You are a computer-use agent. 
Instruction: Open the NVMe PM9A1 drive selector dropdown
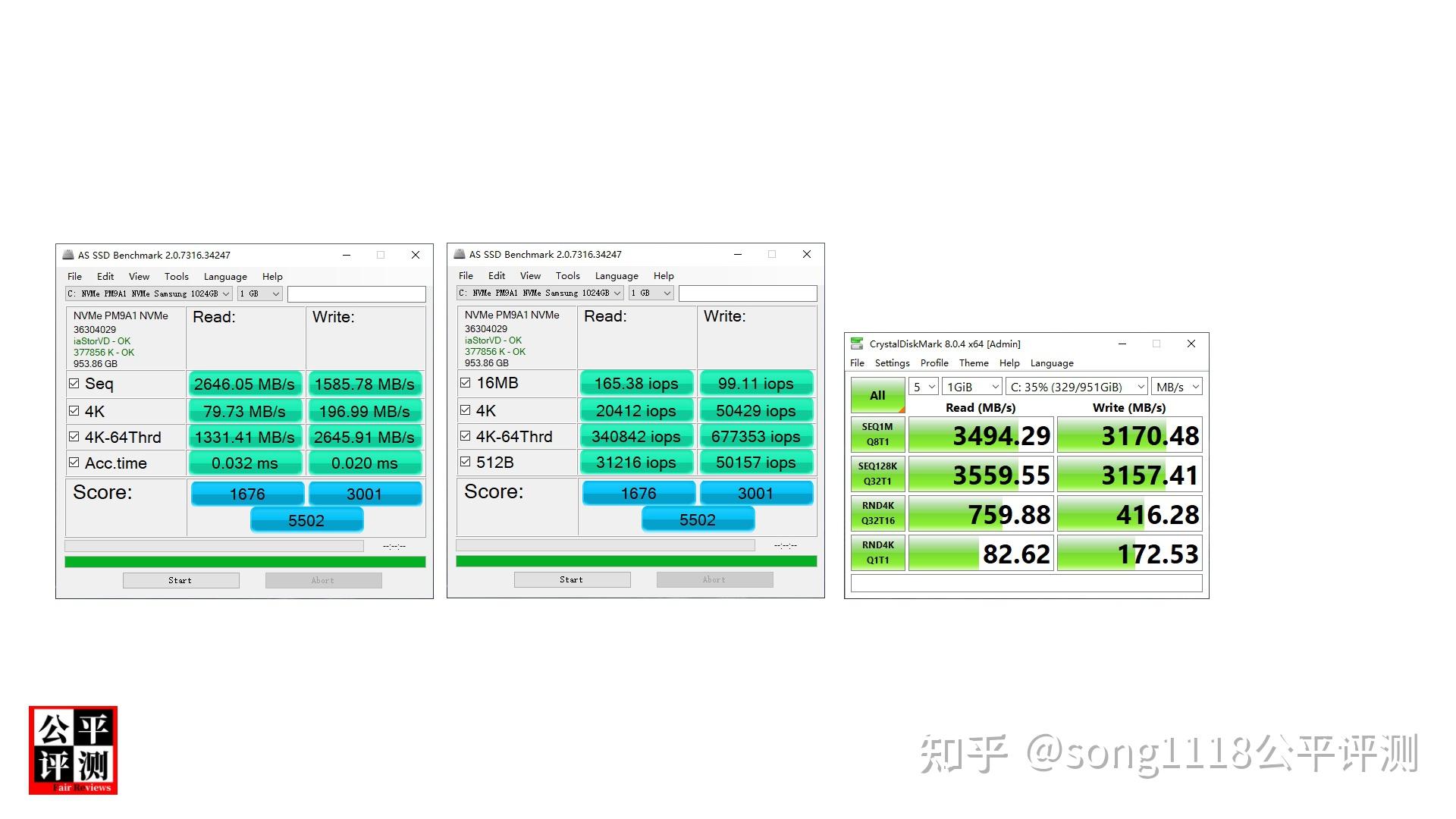[x=148, y=293]
